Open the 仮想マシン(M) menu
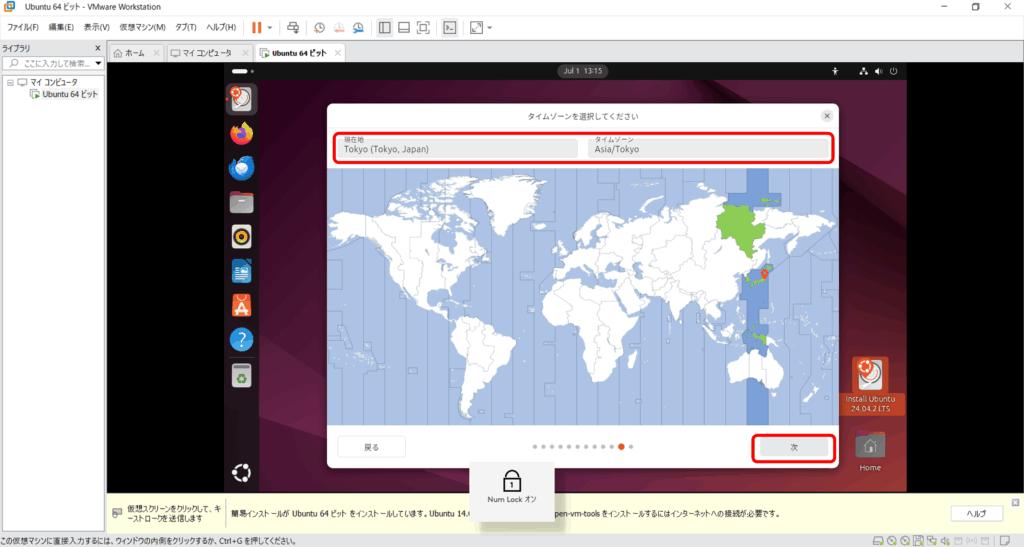1024x547 pixels. [x=142, y=27]
